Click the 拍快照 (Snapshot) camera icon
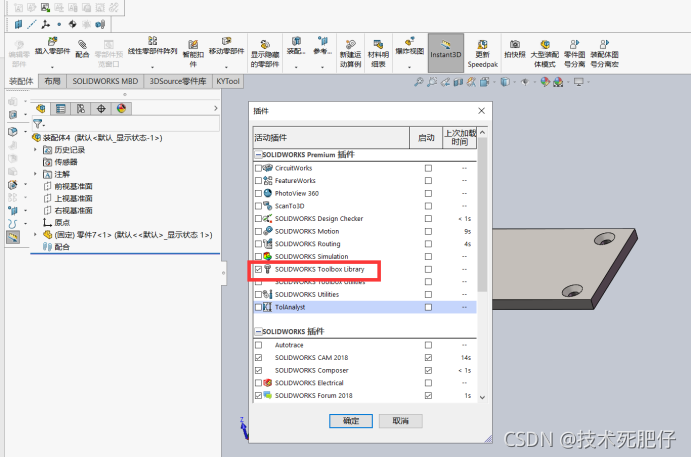The height and width of the screenshot is (458, 692). click(515, 45)
